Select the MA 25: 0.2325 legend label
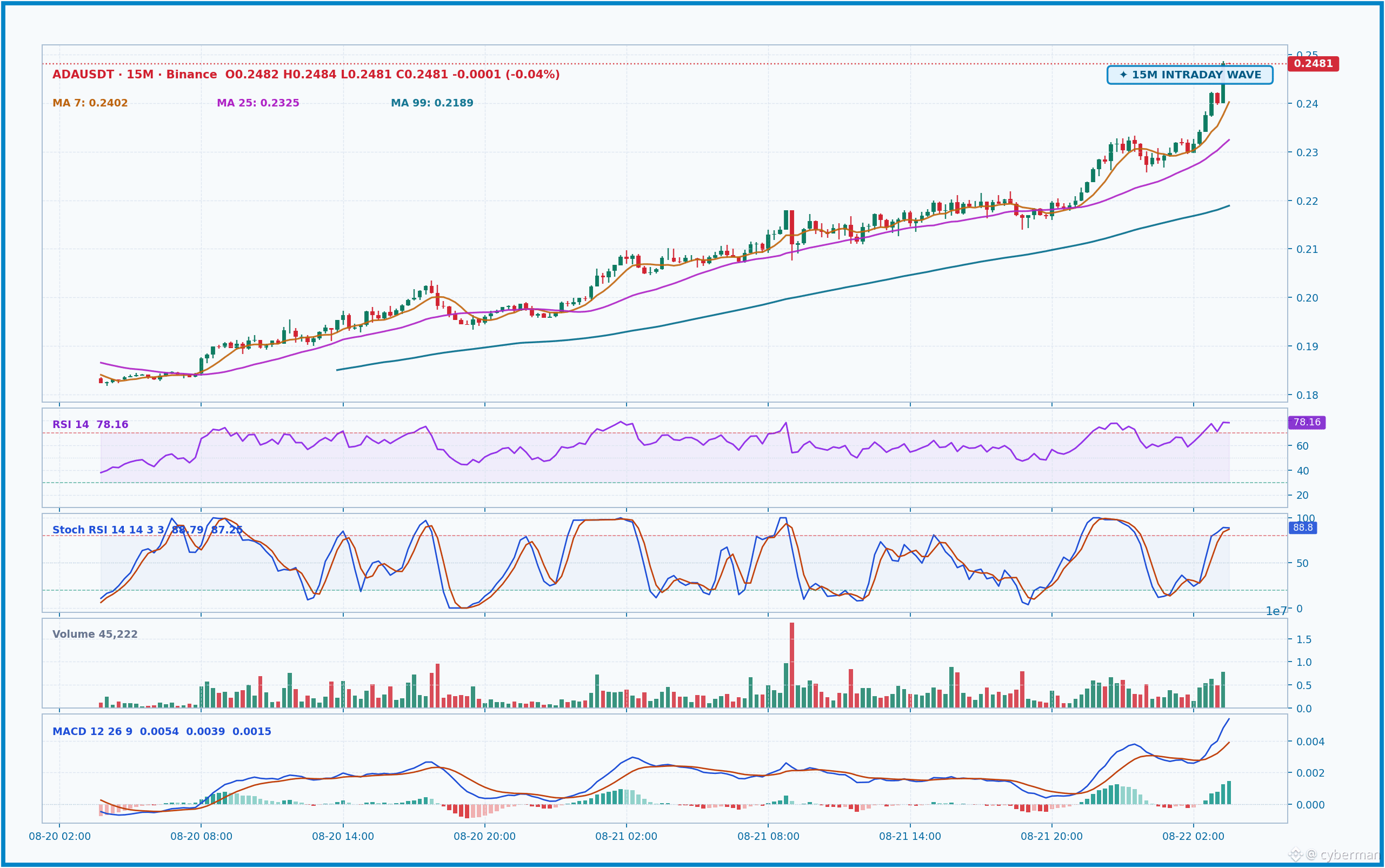The width and height of the screenshot is (1385, 868). tap(258, 103)
